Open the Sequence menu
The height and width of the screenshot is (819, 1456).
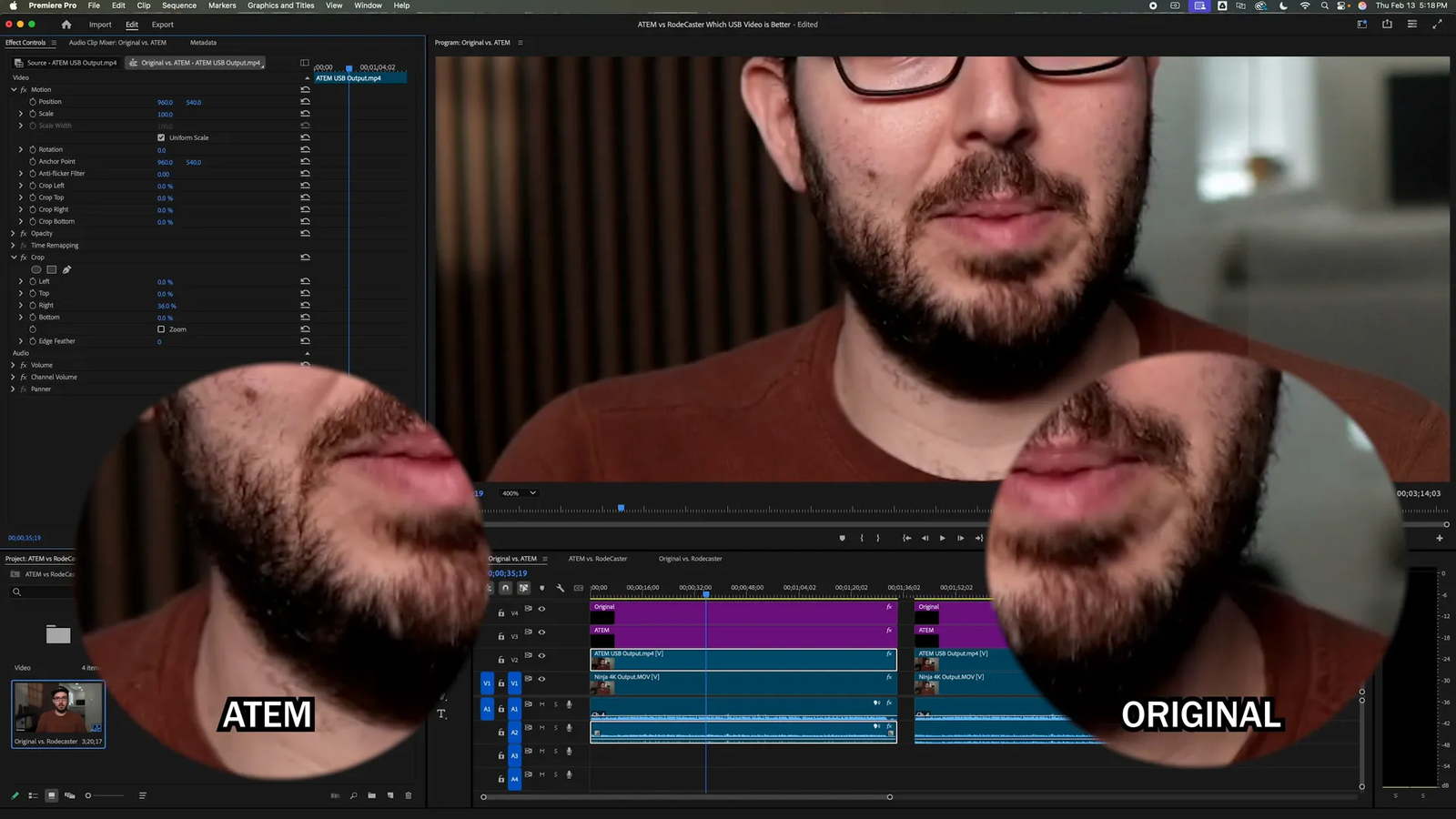pyautogui.click(x=179, y=5)
